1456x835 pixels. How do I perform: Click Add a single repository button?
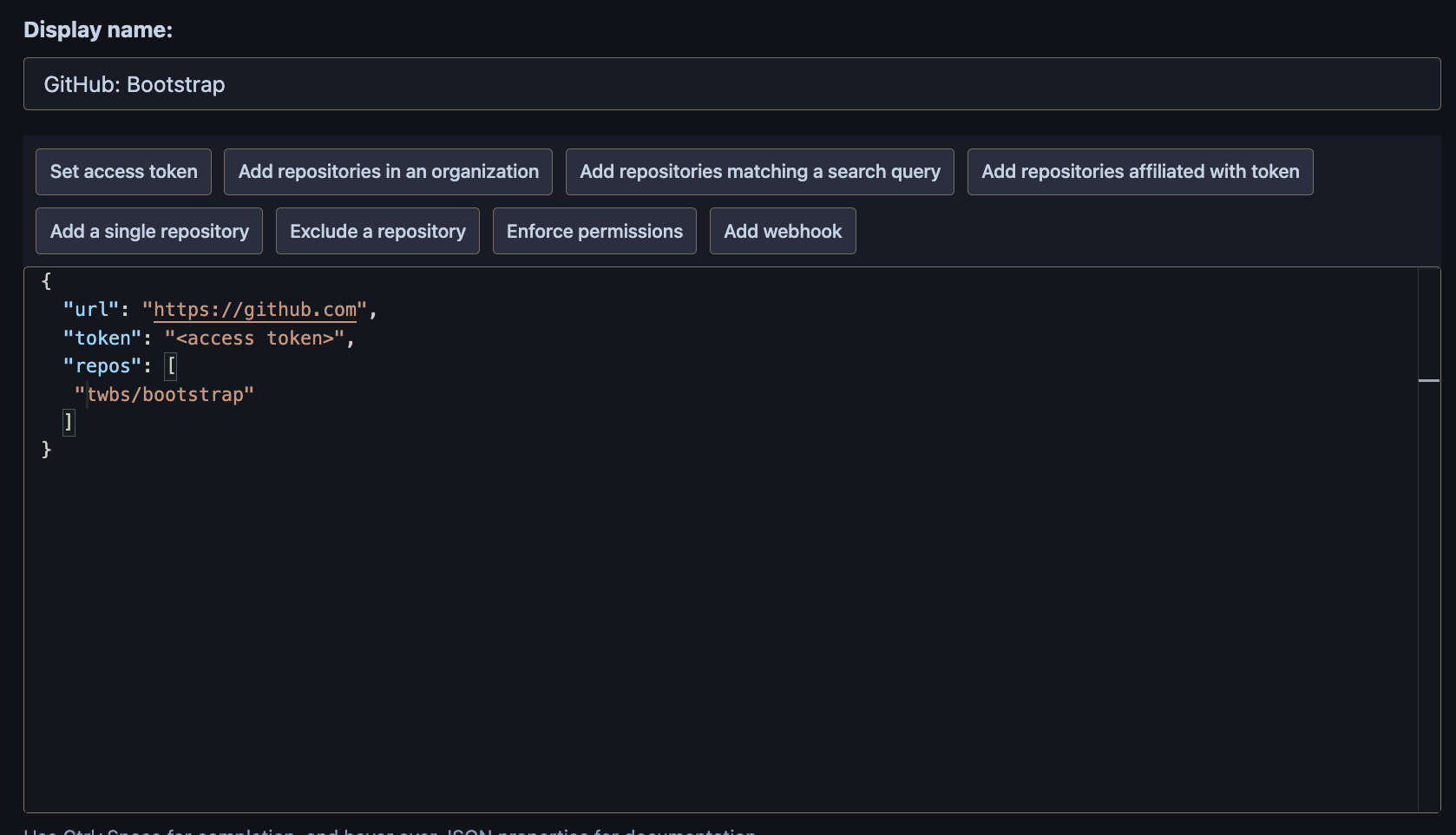tap(149, 231)
